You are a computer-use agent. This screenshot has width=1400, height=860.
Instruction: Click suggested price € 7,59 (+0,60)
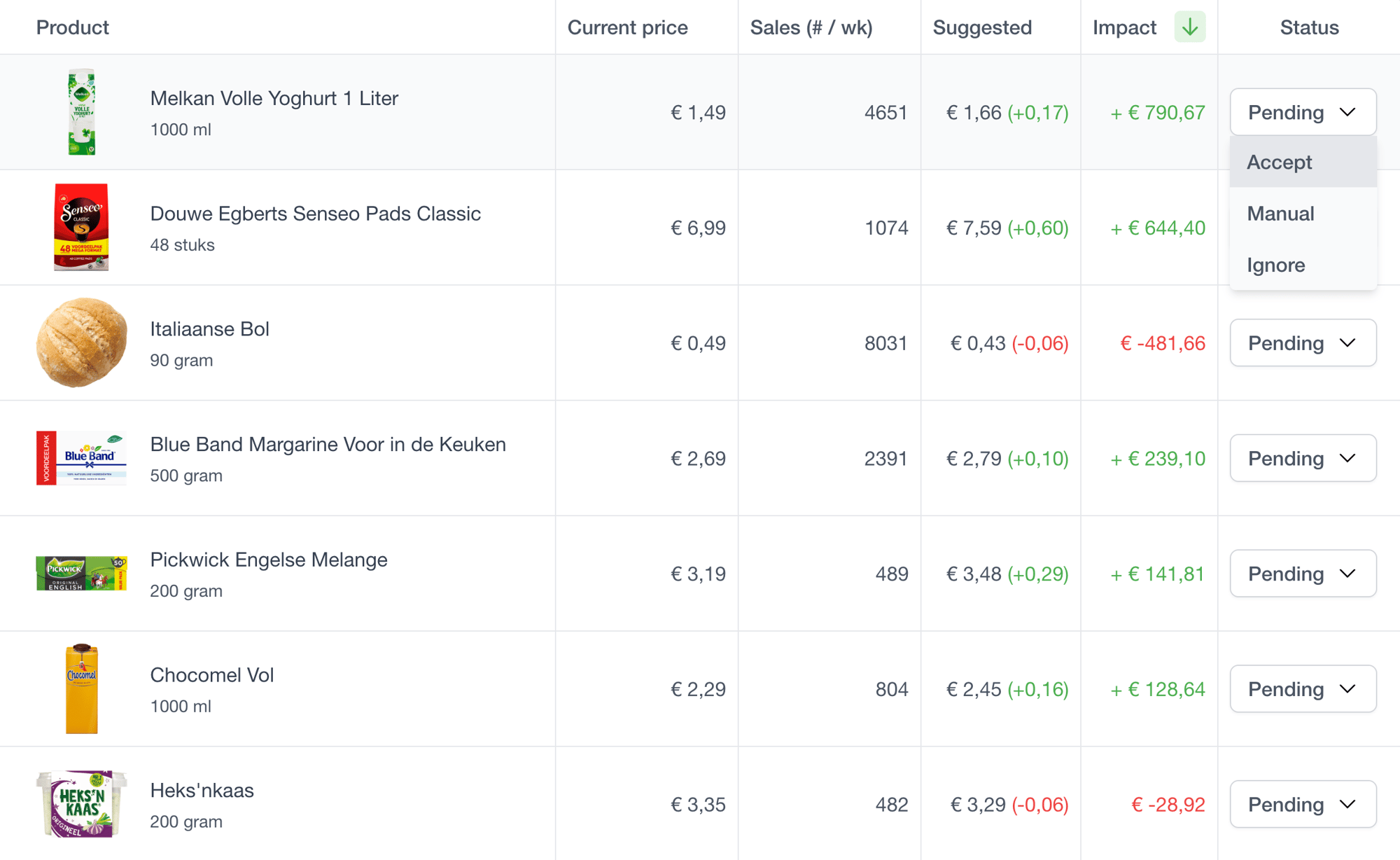click(x=1007, y=228)
